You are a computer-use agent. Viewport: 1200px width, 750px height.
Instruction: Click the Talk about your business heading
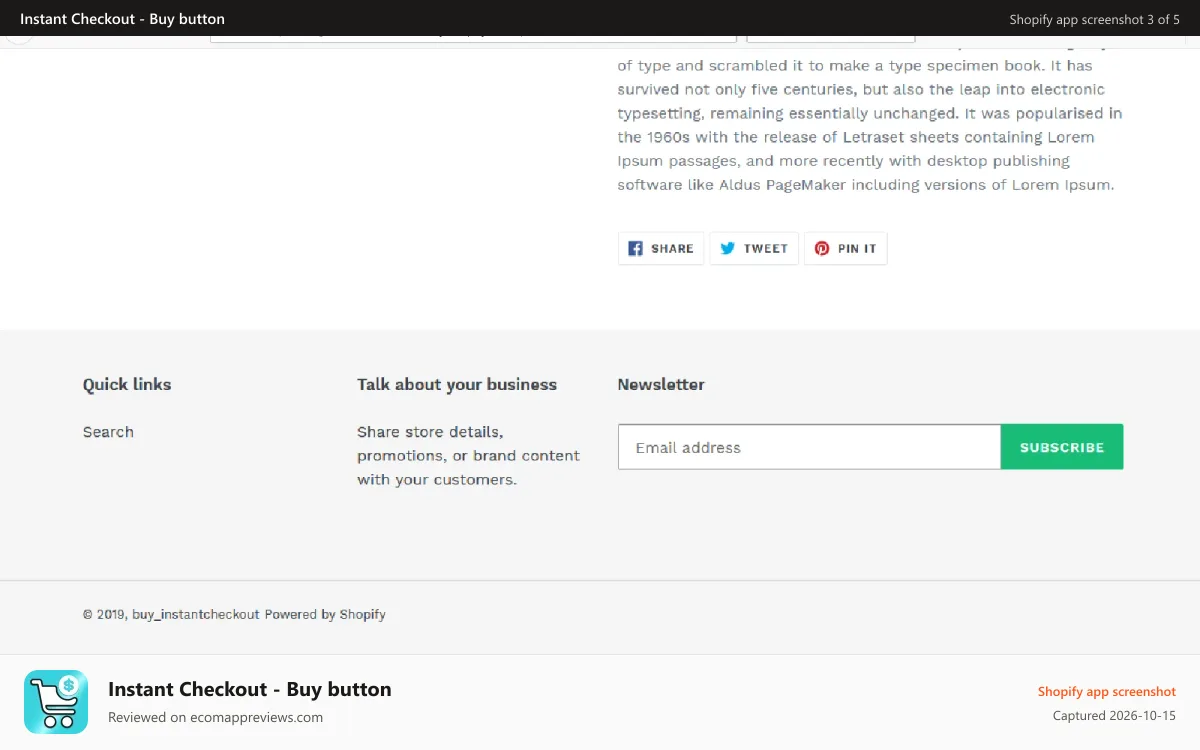457,384
